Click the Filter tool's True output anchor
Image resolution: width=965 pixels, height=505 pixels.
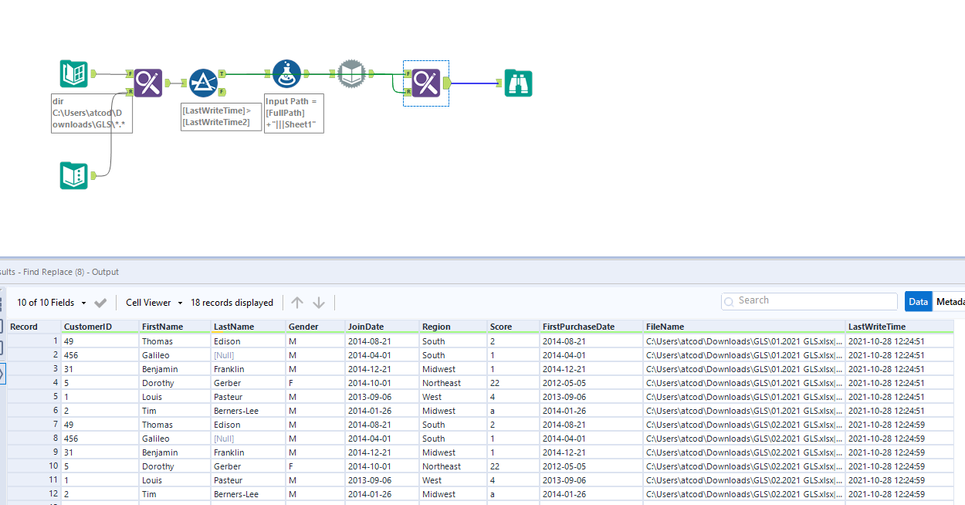tap(222, 74)
